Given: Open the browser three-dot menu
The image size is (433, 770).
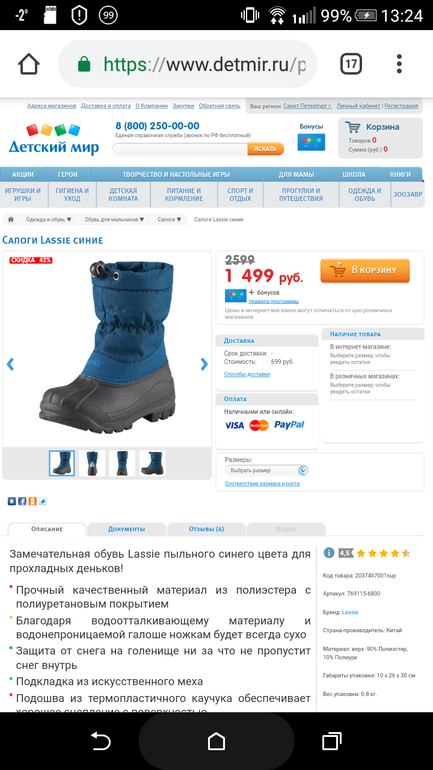Looking at the screenshot, I should coord(399,64).
